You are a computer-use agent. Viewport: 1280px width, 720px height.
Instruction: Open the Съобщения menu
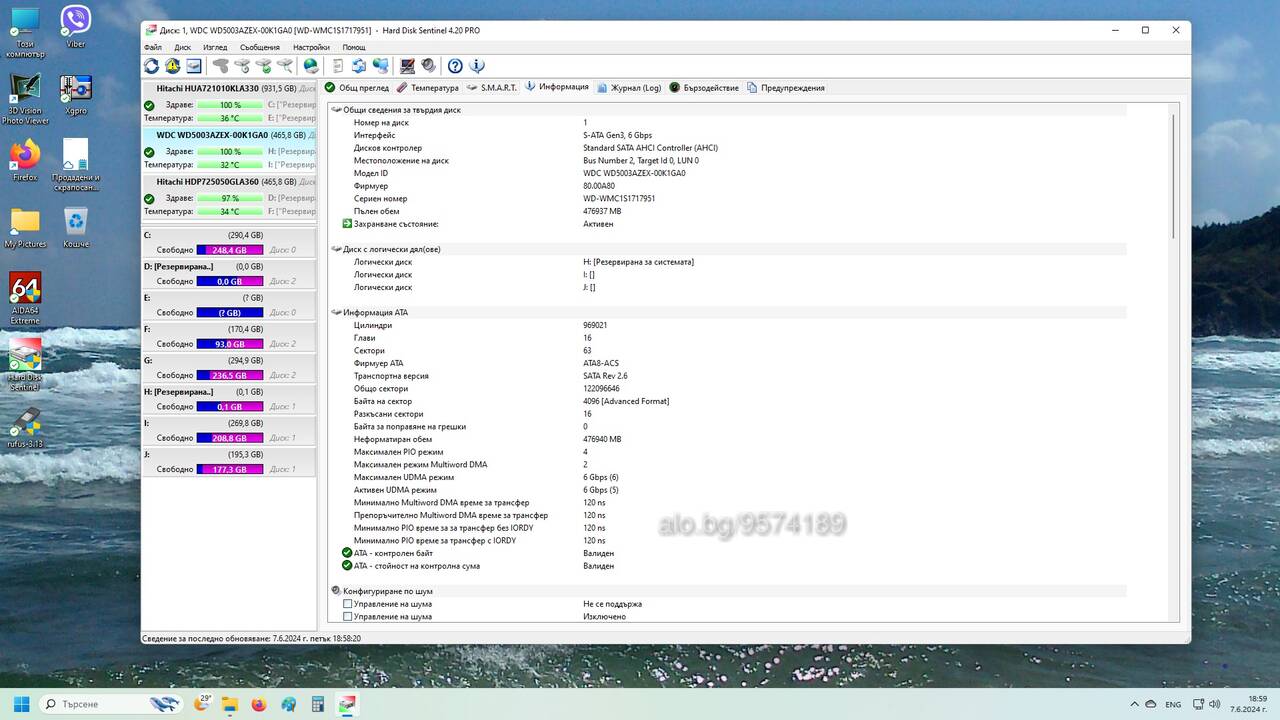(x=260, y=47)
